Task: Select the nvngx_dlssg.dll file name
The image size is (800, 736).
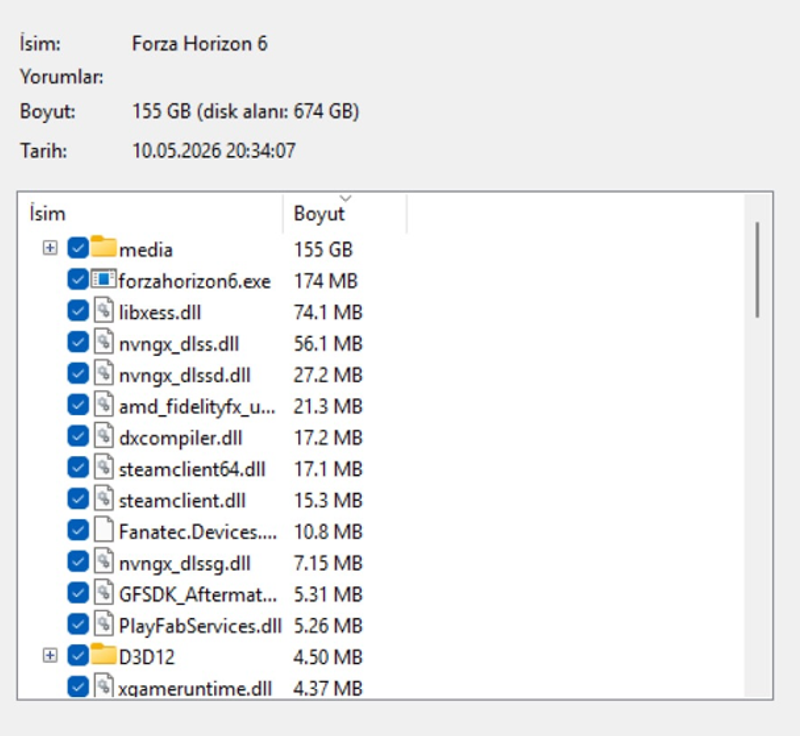Action: 184,564
